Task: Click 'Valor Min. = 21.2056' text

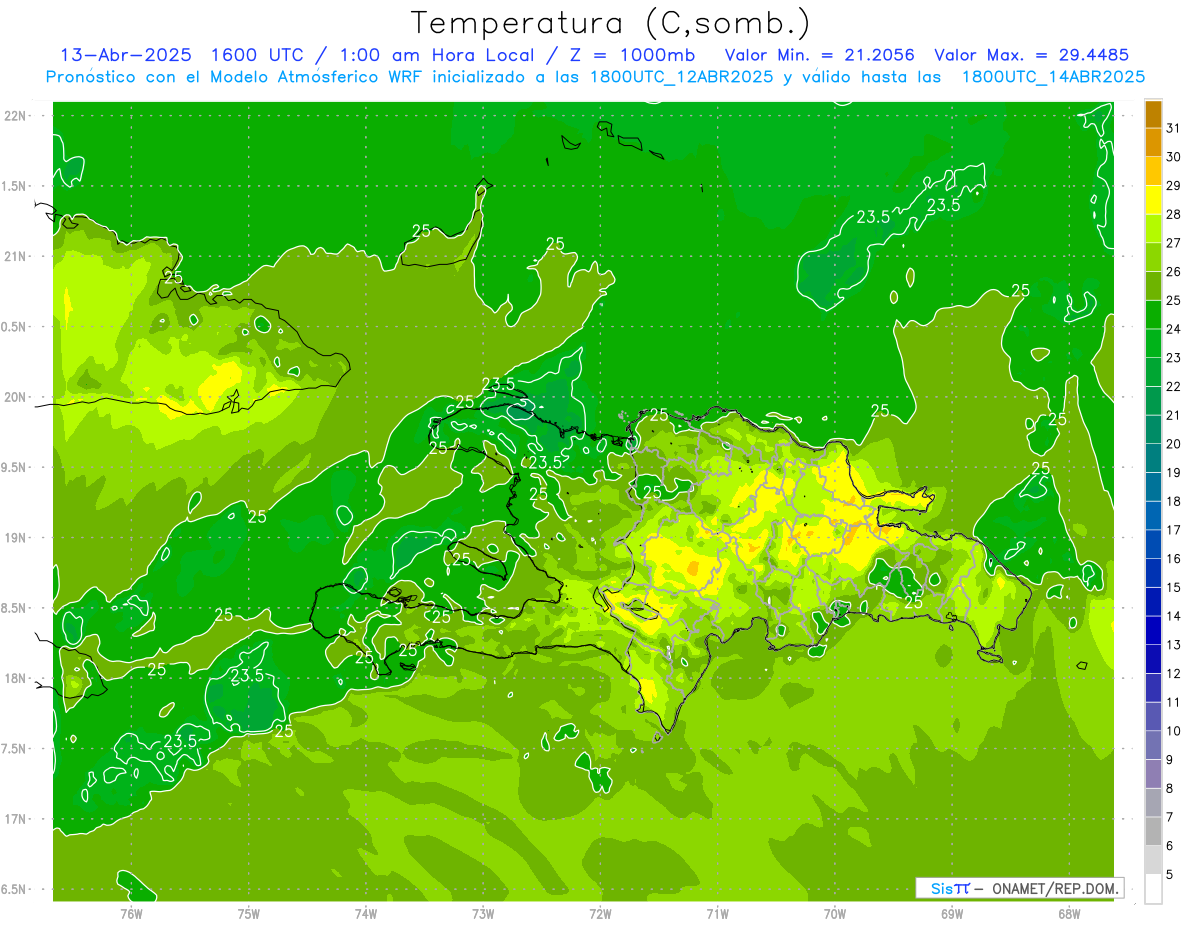Action: coord(822,55)
